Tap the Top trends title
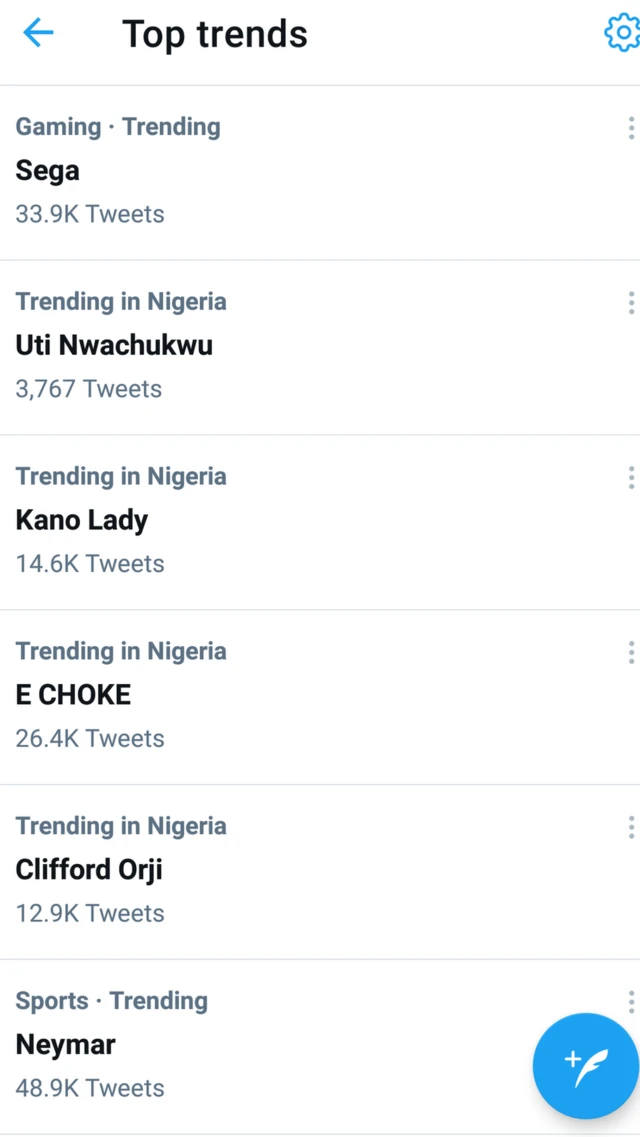The image size is (640, 1137). tap(215, 33)
